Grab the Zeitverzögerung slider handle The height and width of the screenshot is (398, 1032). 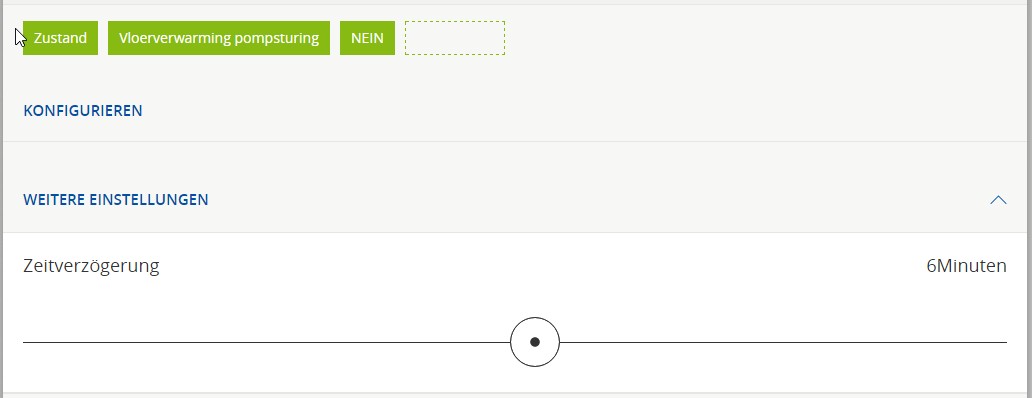click(535, 342)
